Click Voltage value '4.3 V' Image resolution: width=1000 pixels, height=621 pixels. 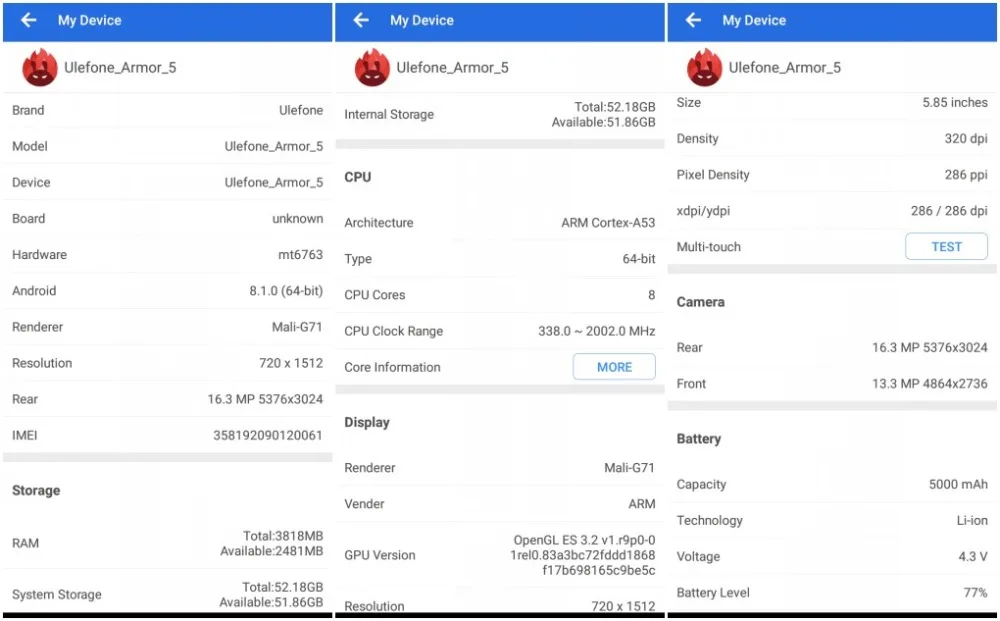pyautogui.click(x=973, y=557)
